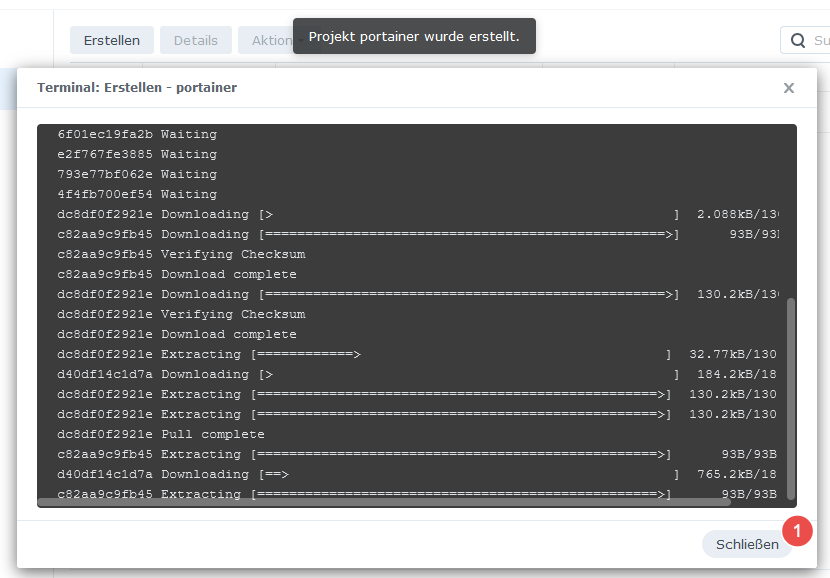This screenshot has height=578, width=830.
Task: Click the red number 1 badge
Action: tap(797, 531)
